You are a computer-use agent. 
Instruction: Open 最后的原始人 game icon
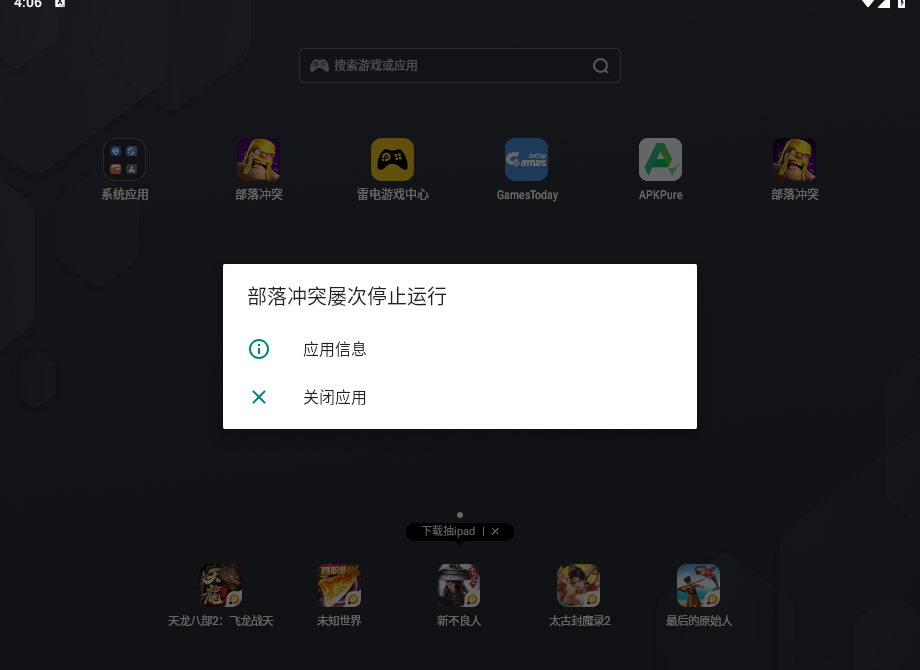pos(698,586)
